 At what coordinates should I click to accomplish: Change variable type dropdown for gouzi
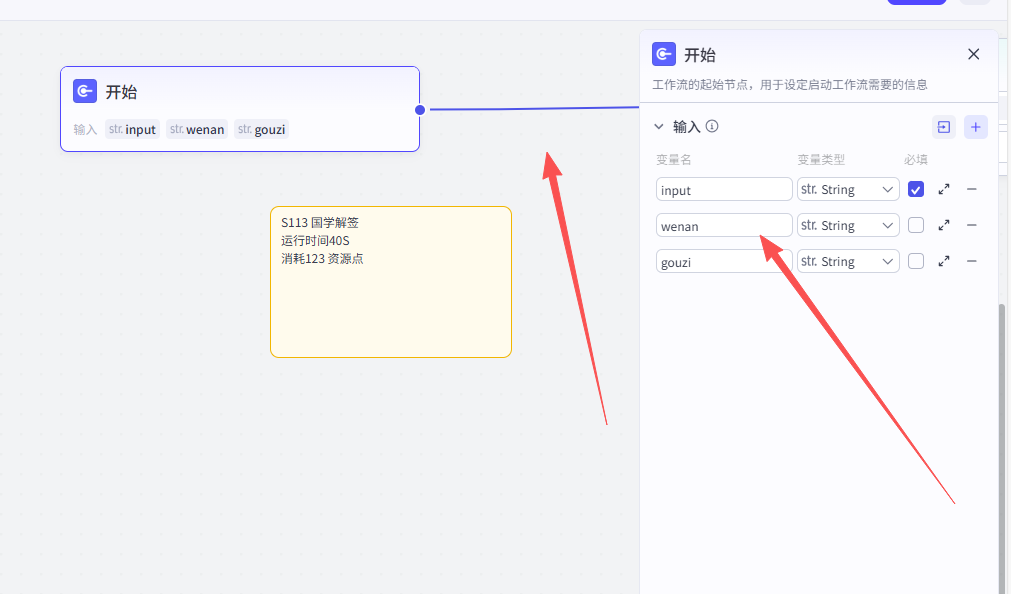click(x=848, y=261)
